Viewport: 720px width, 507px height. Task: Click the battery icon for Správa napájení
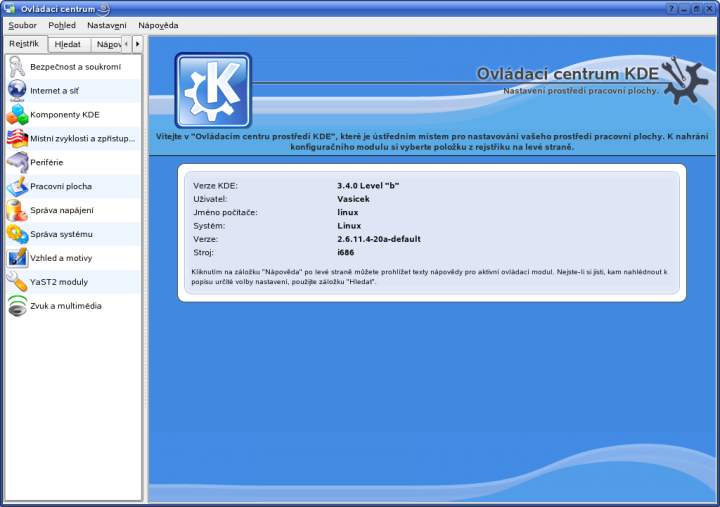[x=17, y=210]
